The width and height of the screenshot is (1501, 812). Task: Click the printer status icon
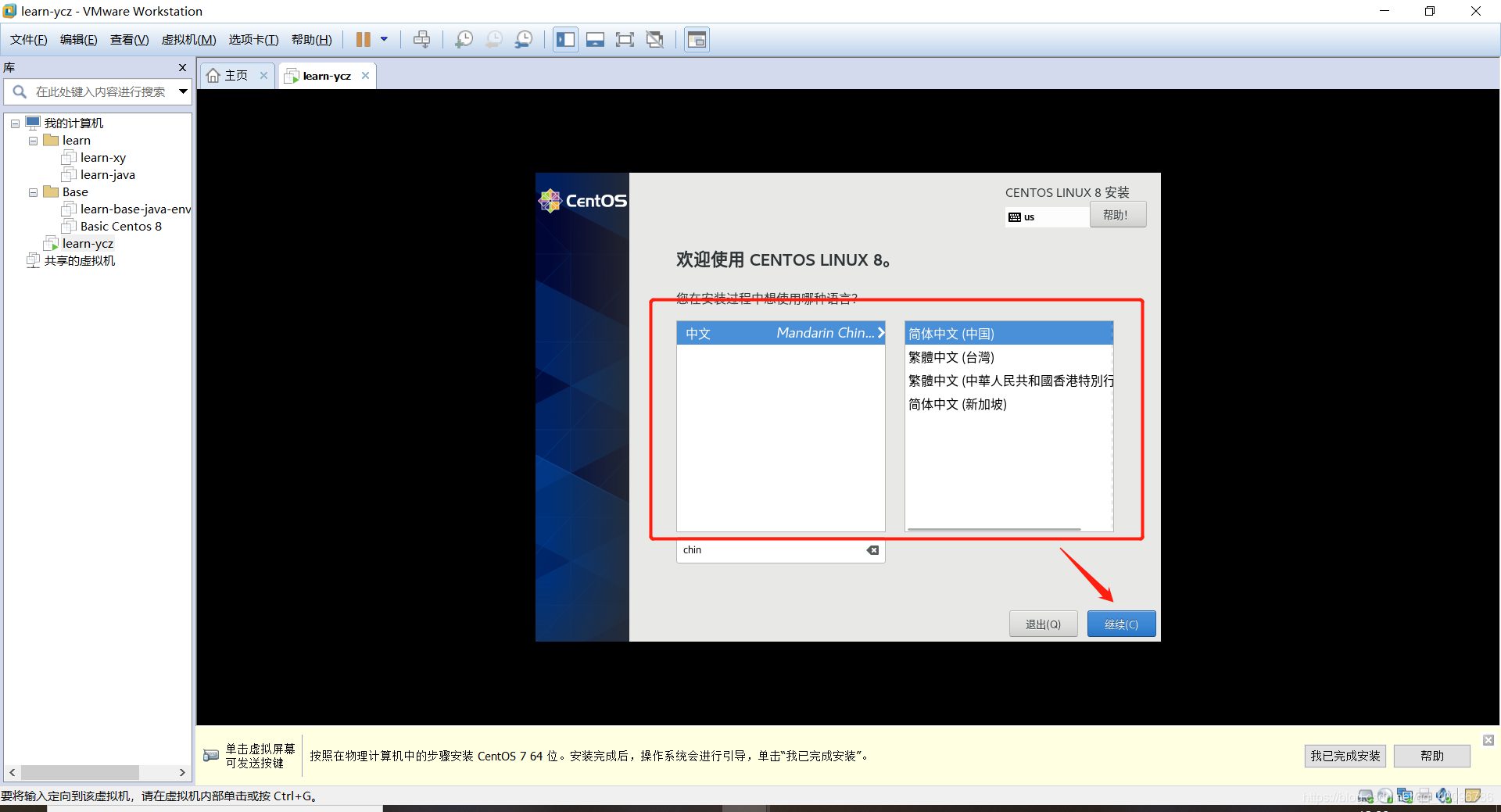pyautogui.click(x=1424, y=796)
